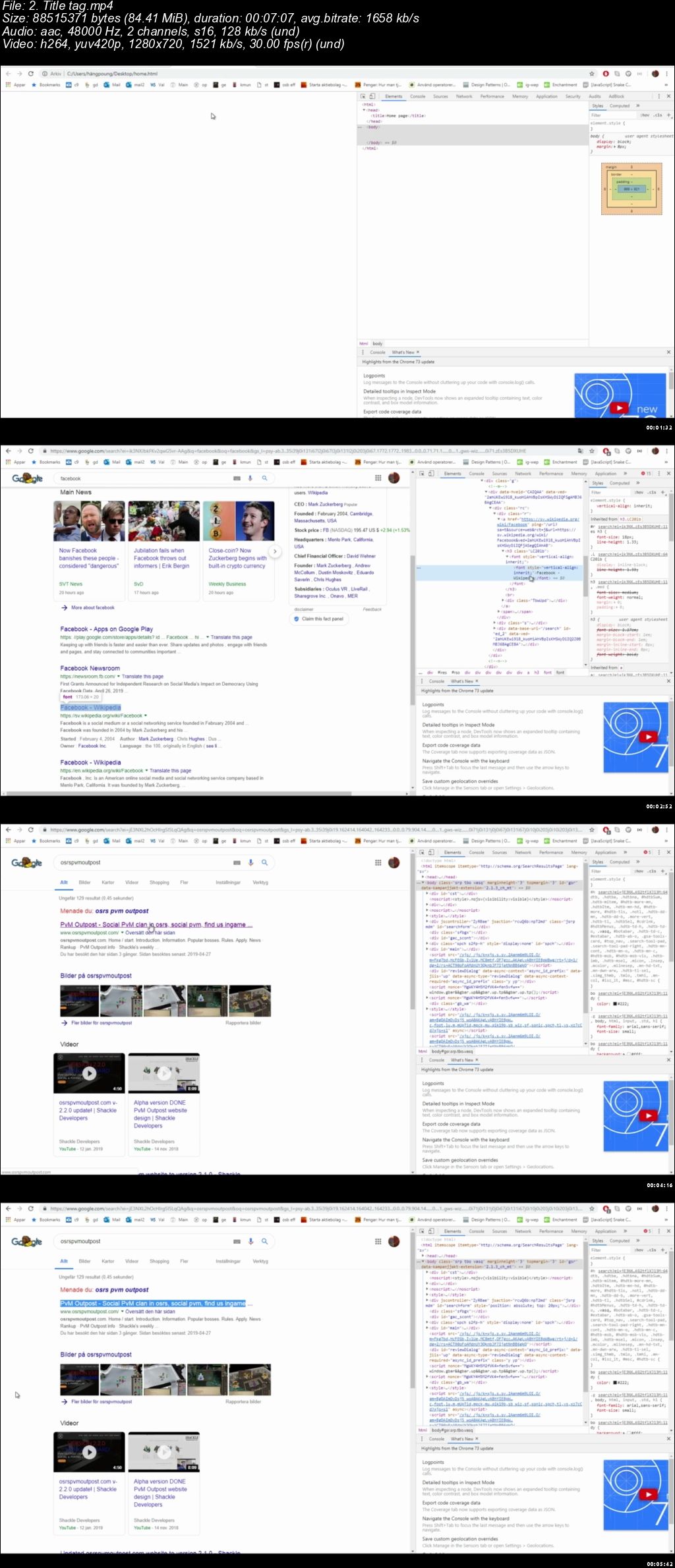Screen dimensions: 675x1568
Task: Open Security tab in home.html DevTools
Action: tap(573, 96)
